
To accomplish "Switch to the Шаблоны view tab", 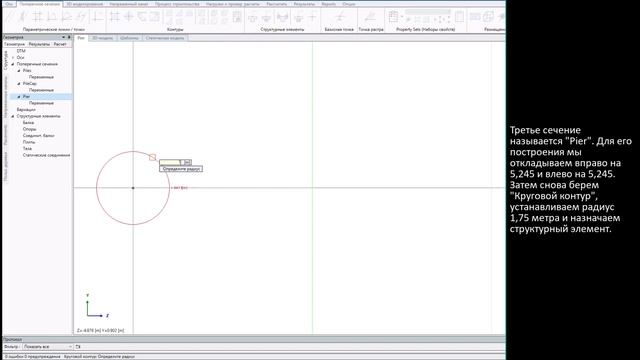I will [x=129, y=38].
